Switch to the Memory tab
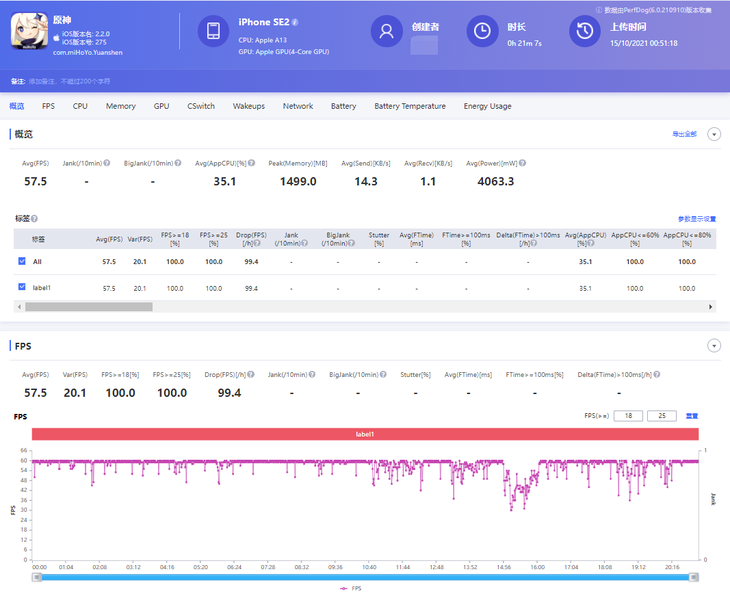Screen dimensions: 730x600 (x=120, y=106)
